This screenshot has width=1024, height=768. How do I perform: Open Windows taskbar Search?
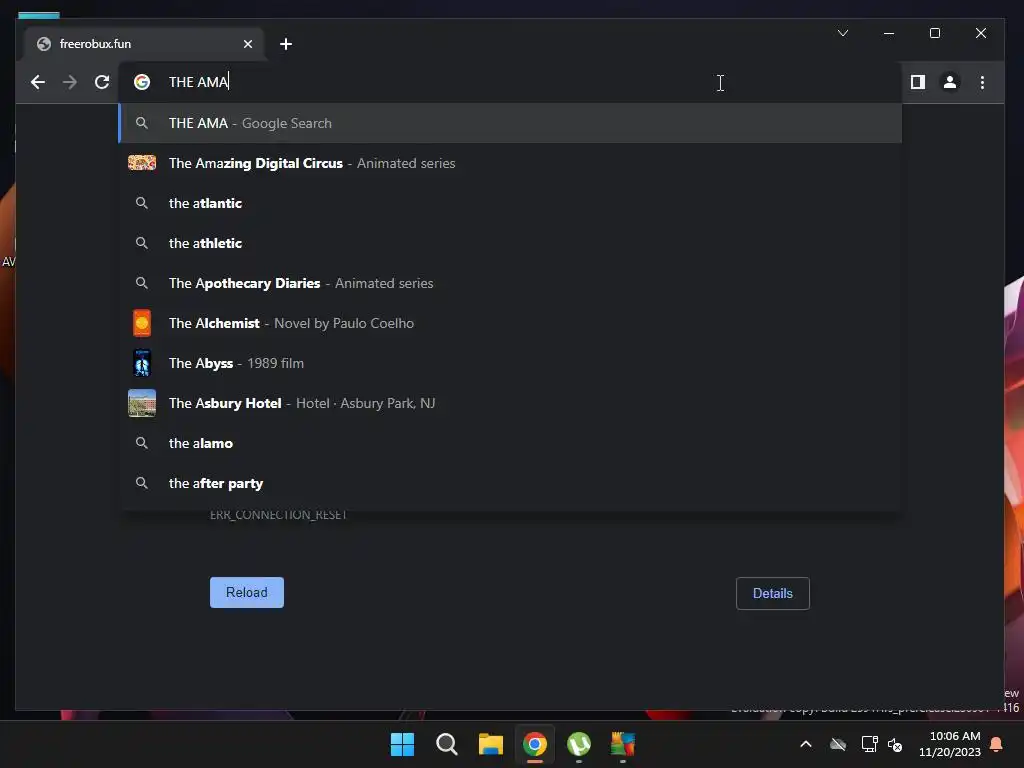447,744
